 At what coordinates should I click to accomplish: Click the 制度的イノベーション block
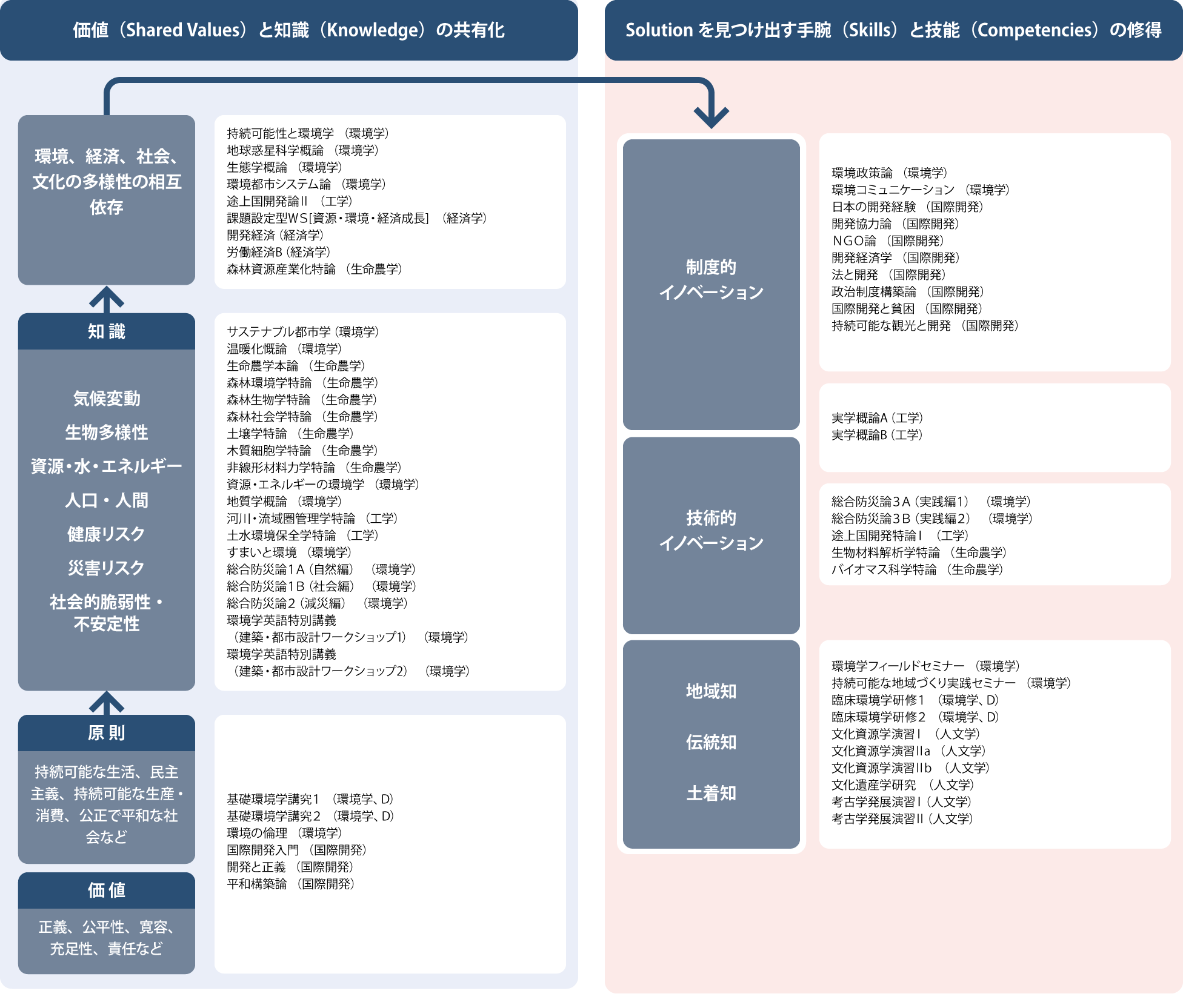(x=711, y=285)
